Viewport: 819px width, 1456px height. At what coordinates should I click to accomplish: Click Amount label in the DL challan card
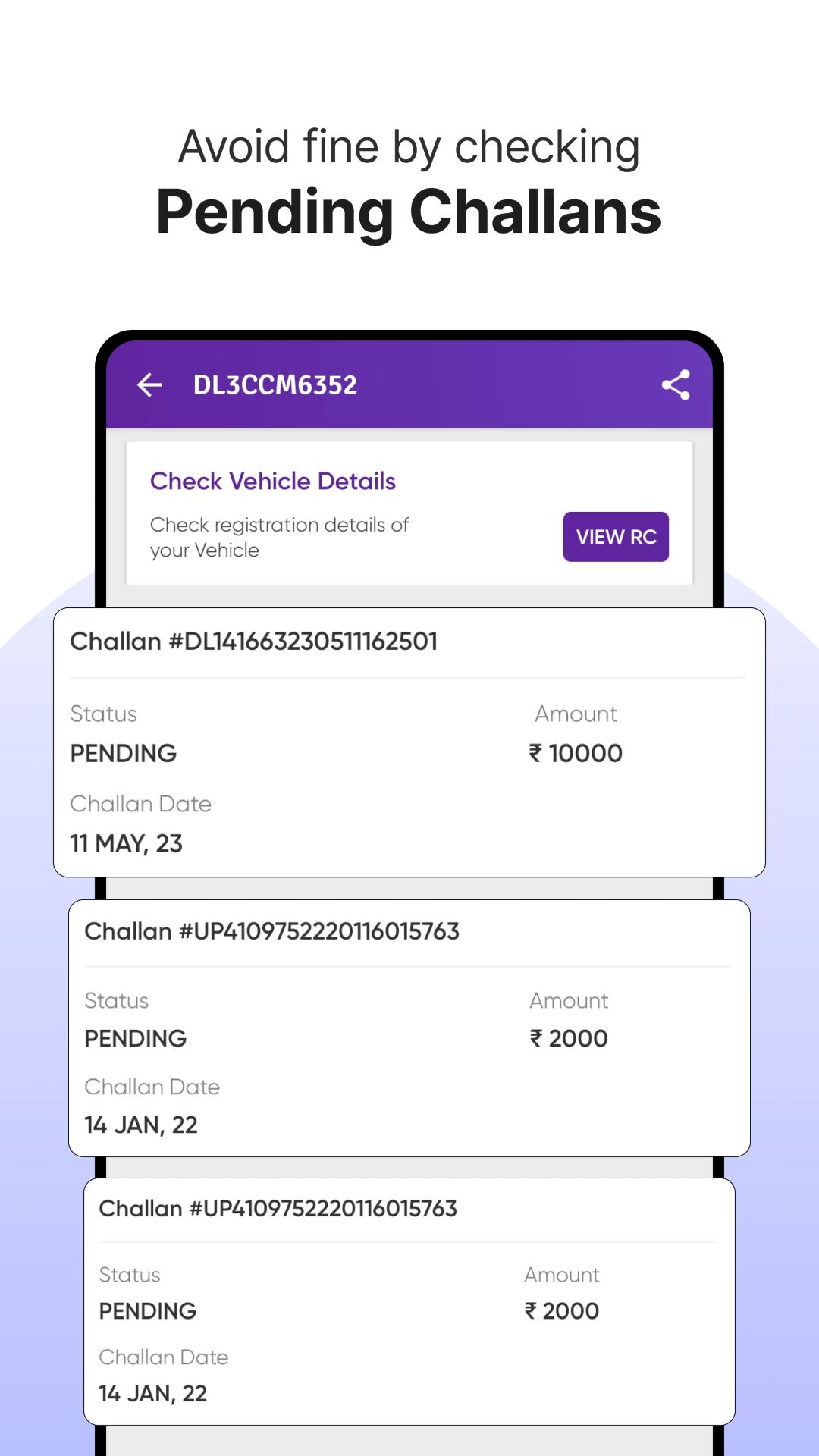point(576,714)
